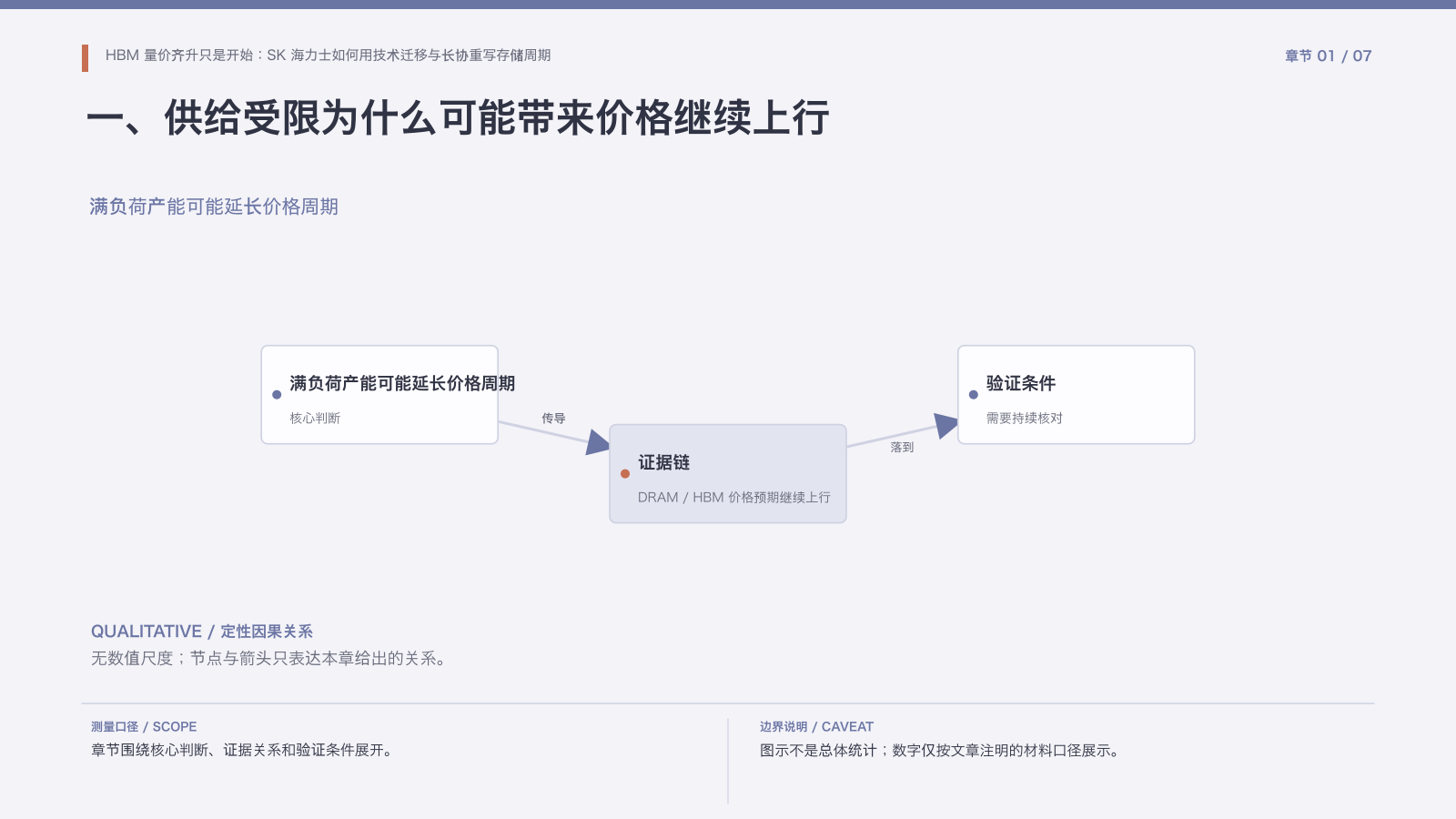1456x819 pixels.
Task: Click the chapter indicator '章节 01 / 07'
Action: 1328,56
